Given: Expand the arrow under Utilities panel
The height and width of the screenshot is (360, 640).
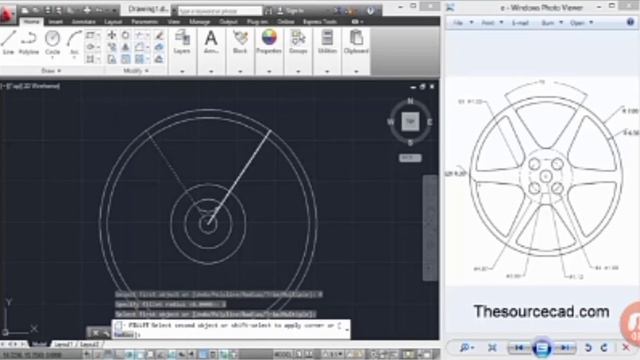Looking at the screenshot, I should [327, 71].
